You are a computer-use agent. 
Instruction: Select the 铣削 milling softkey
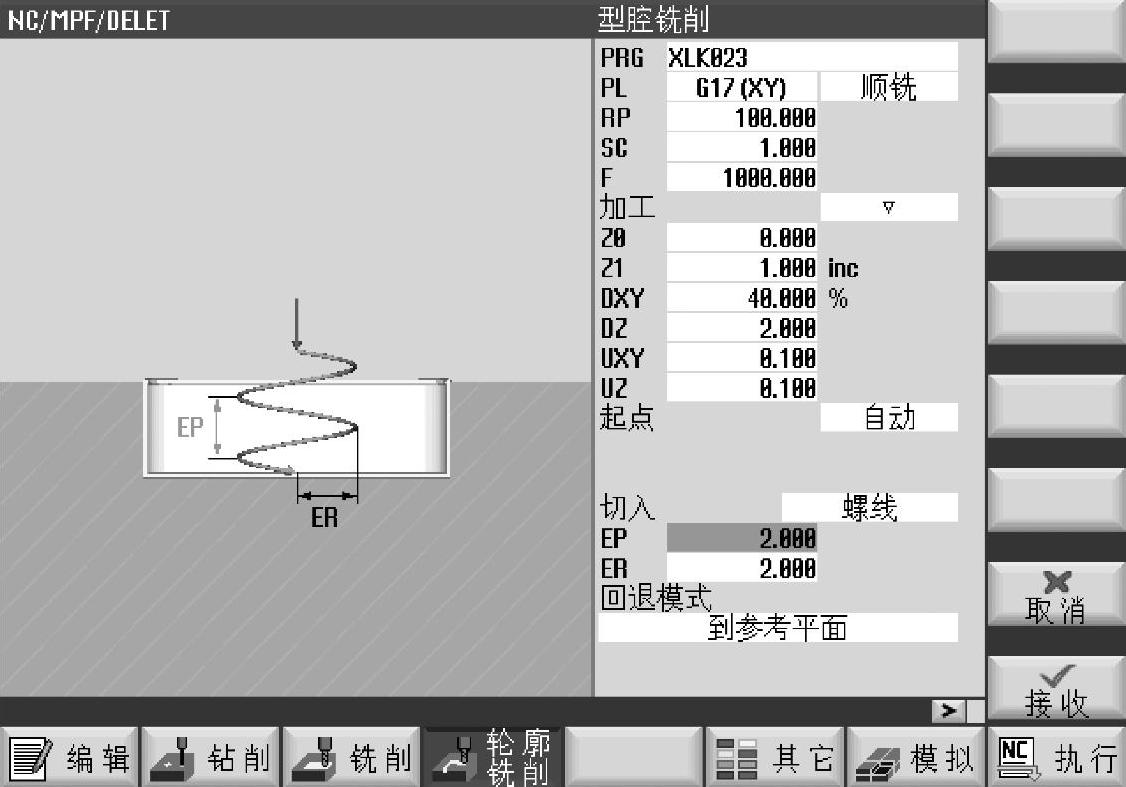(x=351, y=759)
